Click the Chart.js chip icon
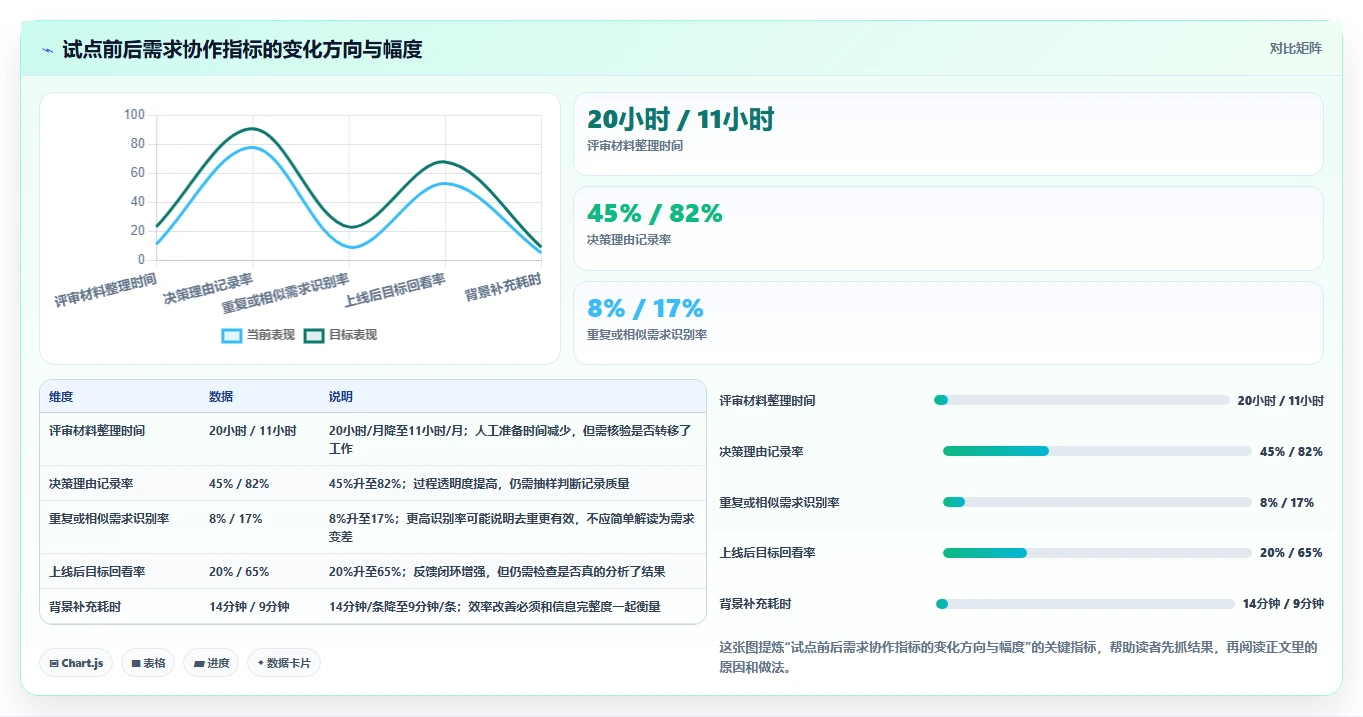The width and height of the screenshot is (1363, 717). 53,663
